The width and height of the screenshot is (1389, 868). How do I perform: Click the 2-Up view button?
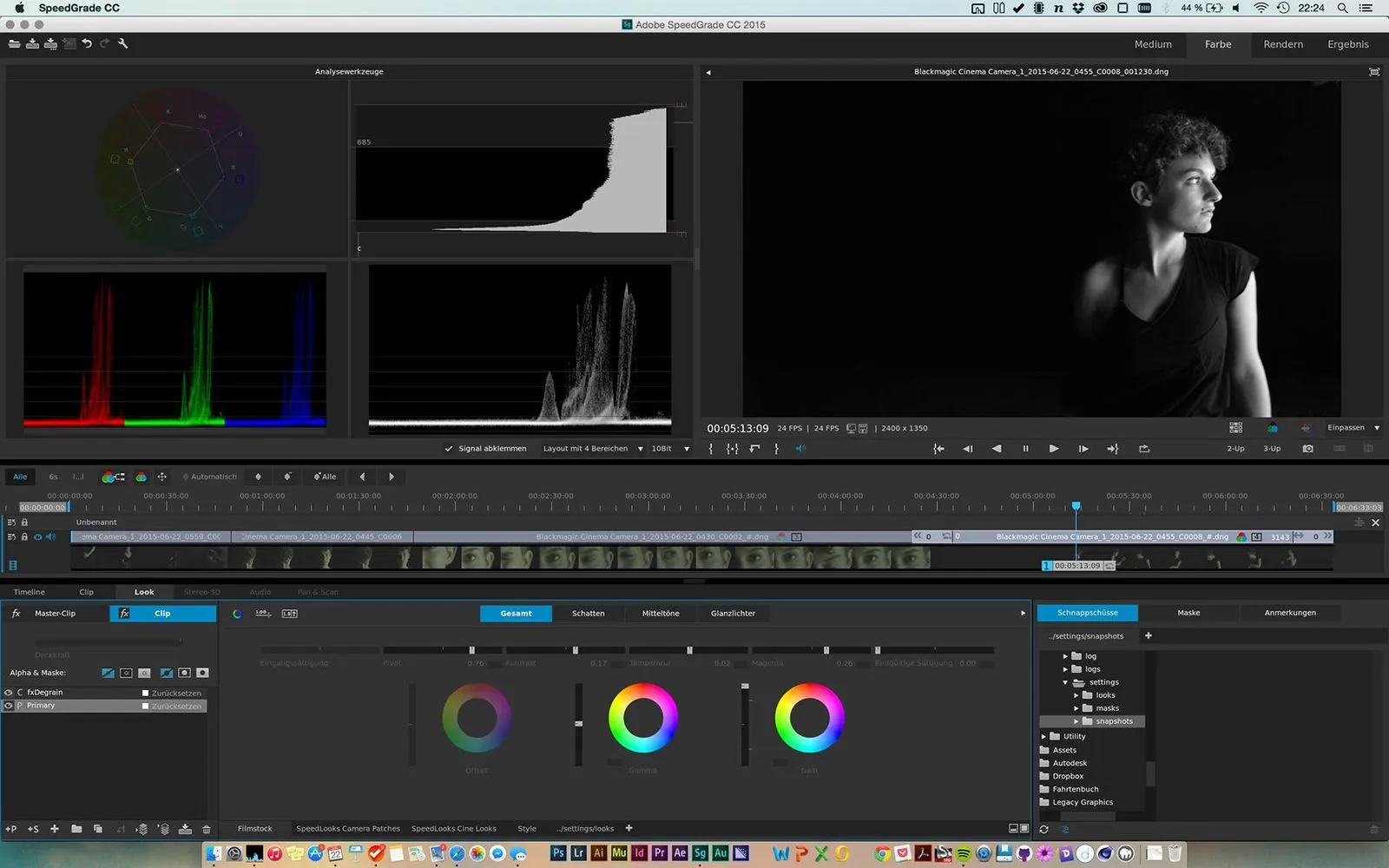point(1235,449)
